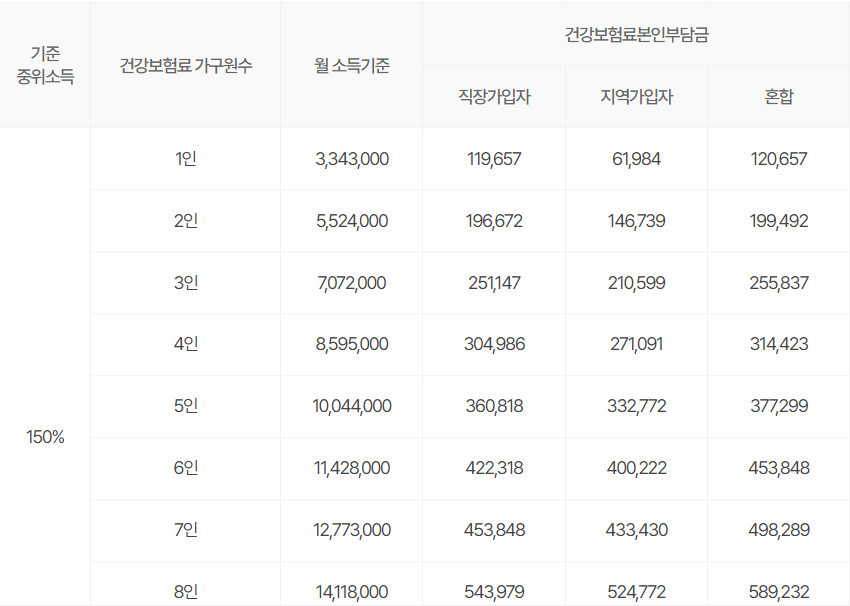The image size is (850, 606).
Task: Click 지역가입자 value 524,772
Action: tap(636, 592)
